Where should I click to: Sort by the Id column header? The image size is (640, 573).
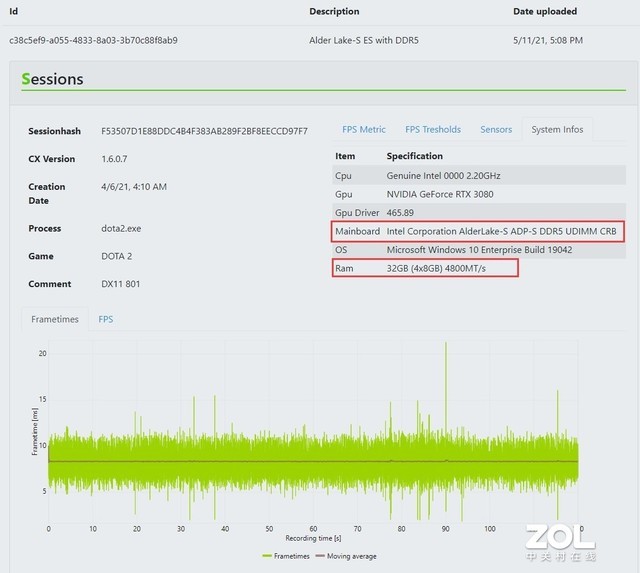[14, 11]
